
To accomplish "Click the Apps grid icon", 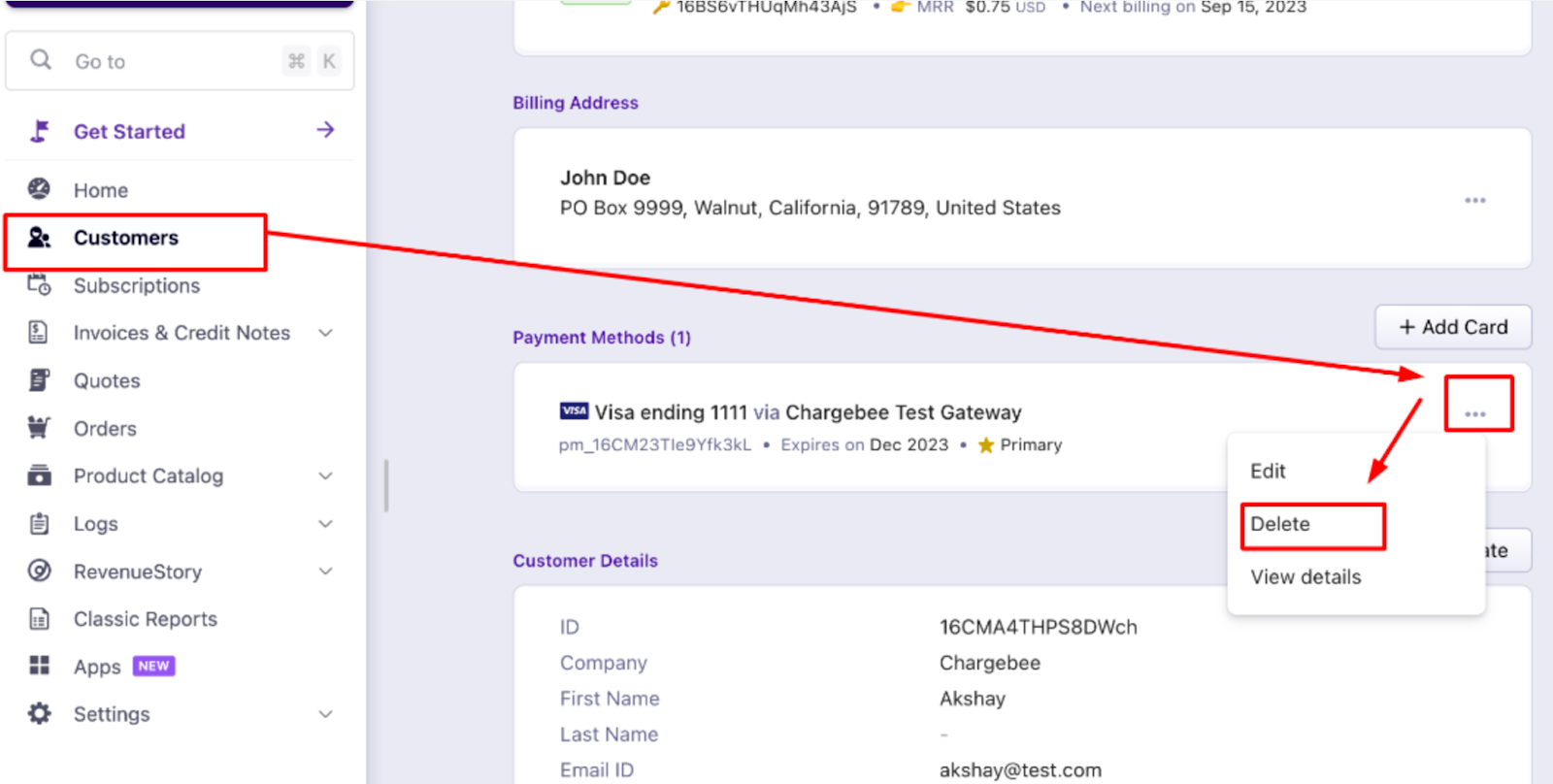I will 39,666.
